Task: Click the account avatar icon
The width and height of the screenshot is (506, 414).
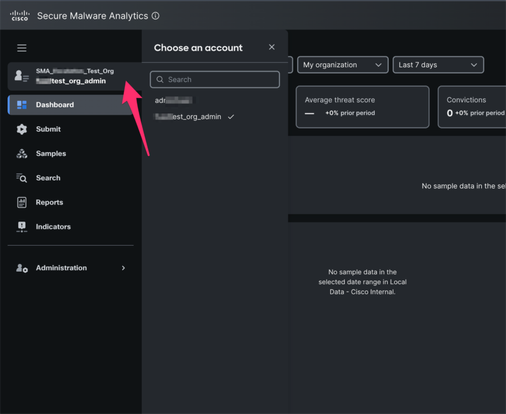Action: coord(21,76)
